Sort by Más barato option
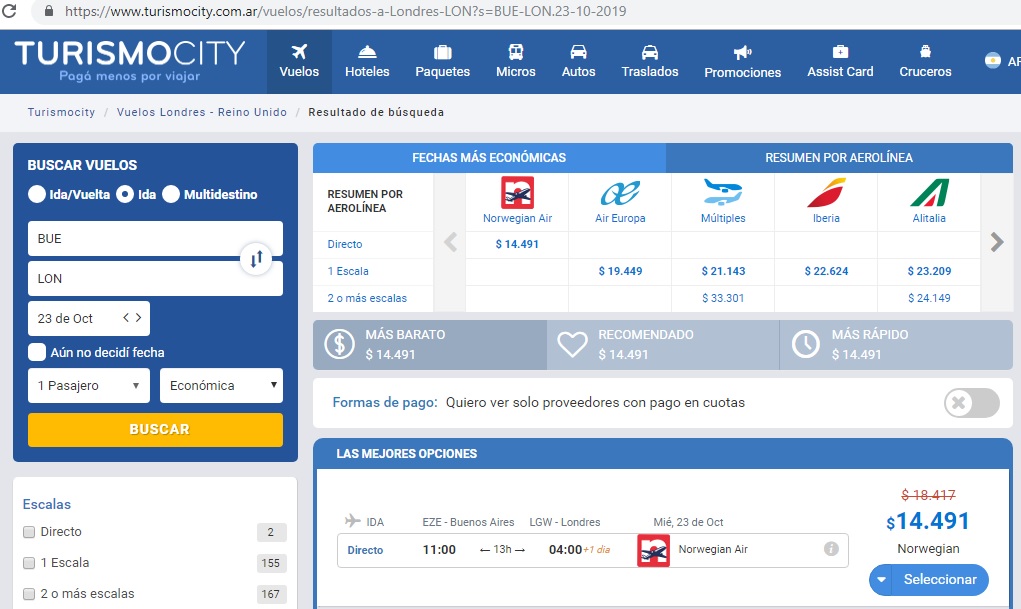The width and height of the screenshot is (1021, 609). pyautogui.click(x=430, y=345)
